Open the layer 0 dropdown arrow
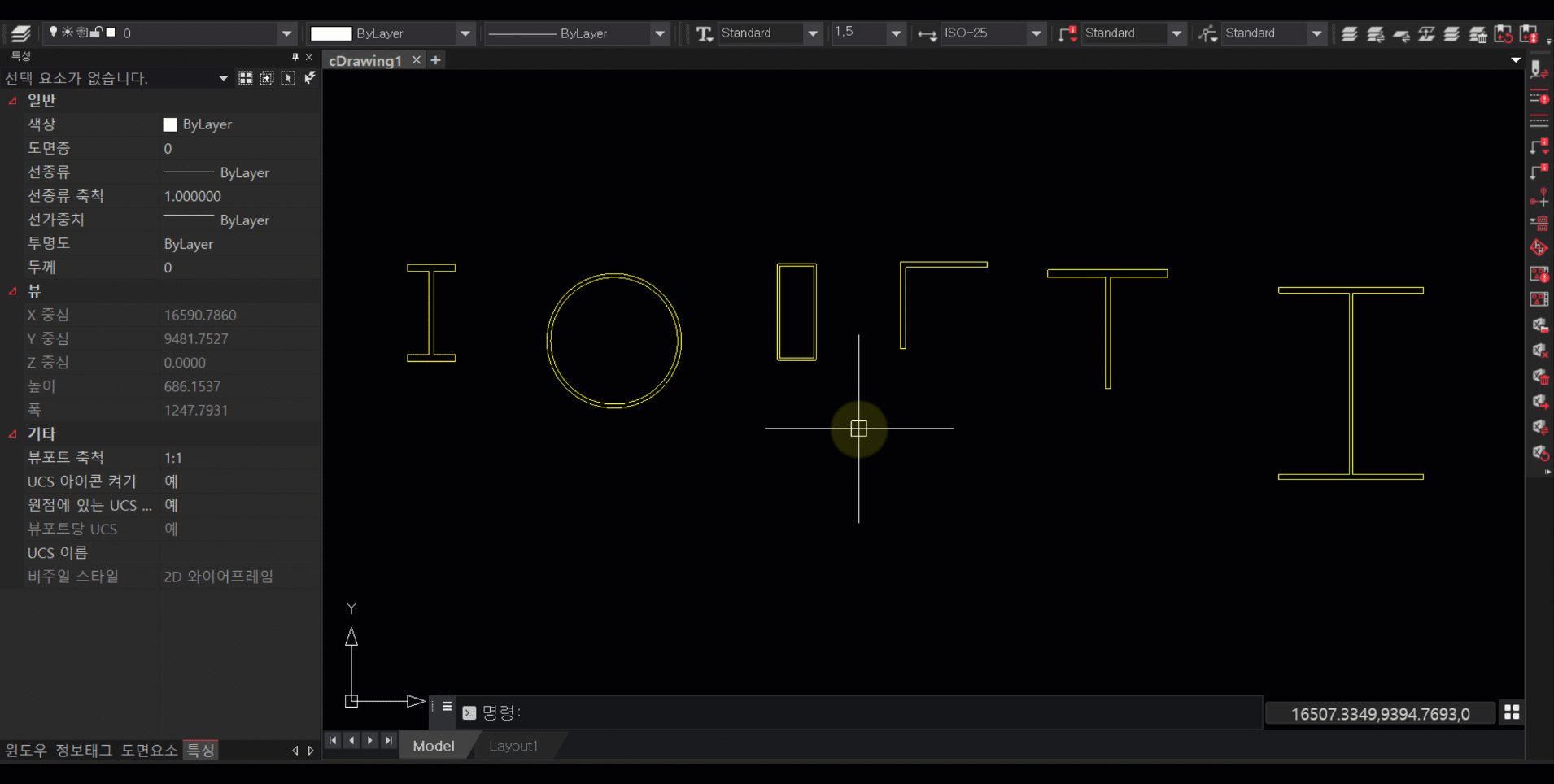The width and height of the screenshot is (1554, 784). [x=286, y=34]
